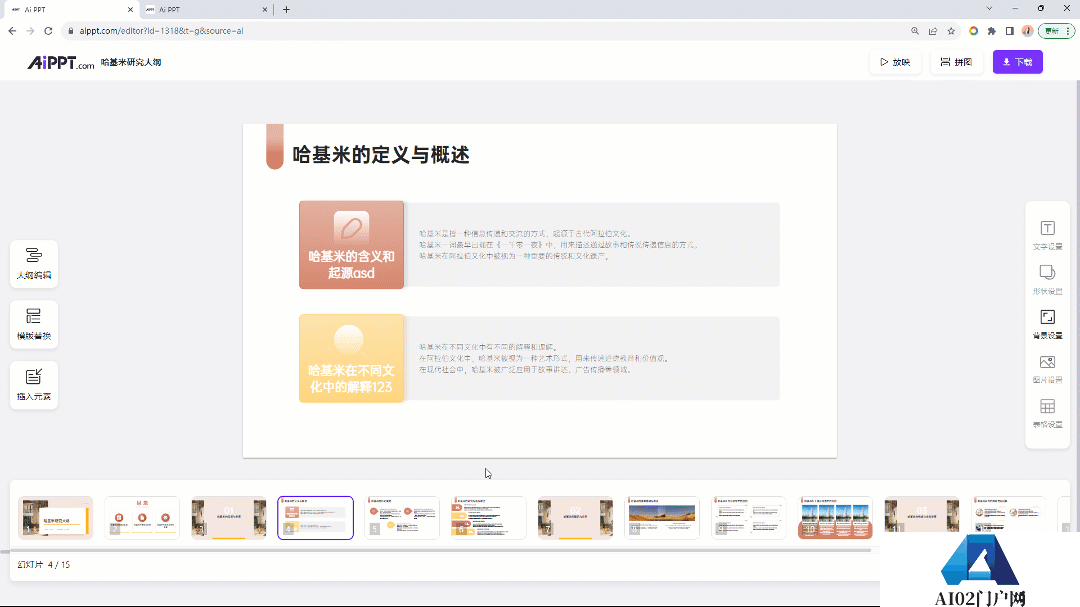1080x607 pixels.
Task: Click the first gray description text block
Action: coord(559,245)
